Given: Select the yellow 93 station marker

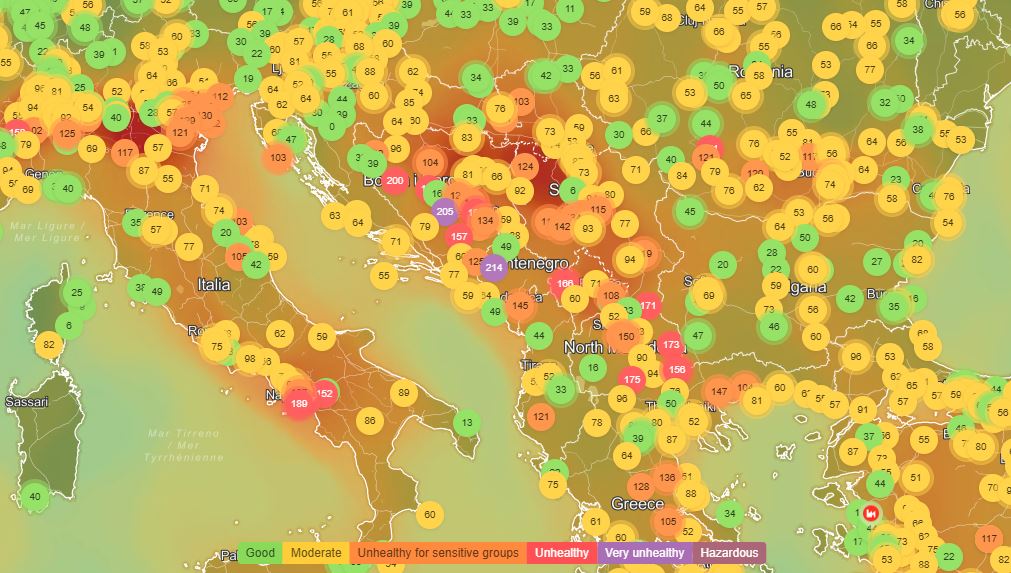Looking at the screenshot, I should [587, 229].
